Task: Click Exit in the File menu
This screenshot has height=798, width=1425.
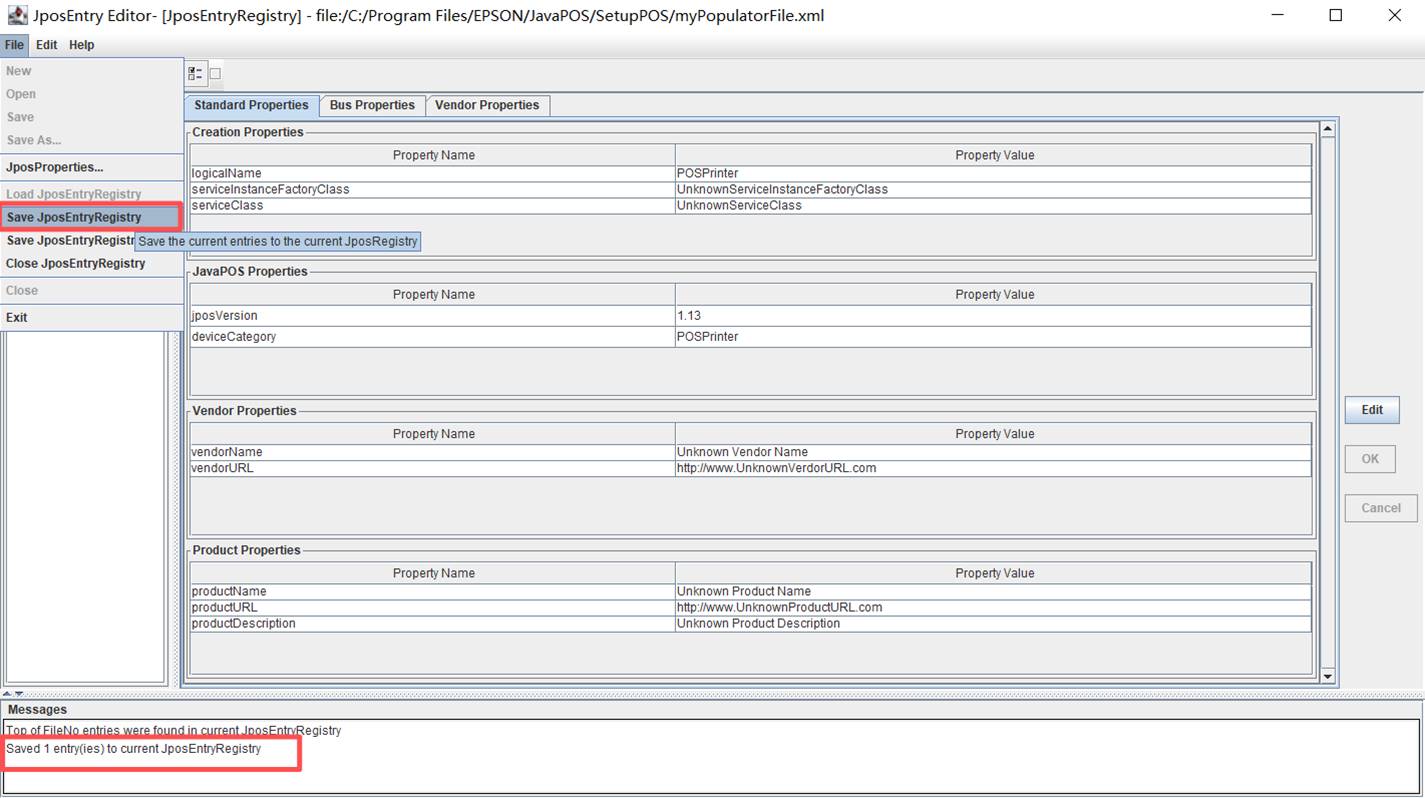Action: (92, 317)
